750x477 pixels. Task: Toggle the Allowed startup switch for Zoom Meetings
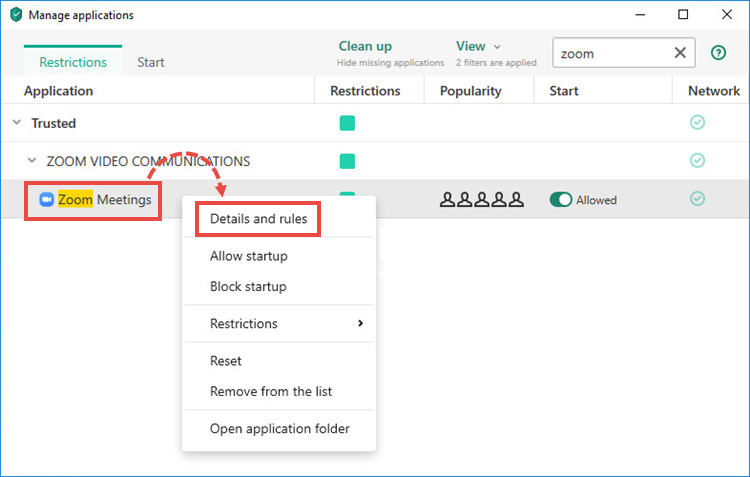561,200
